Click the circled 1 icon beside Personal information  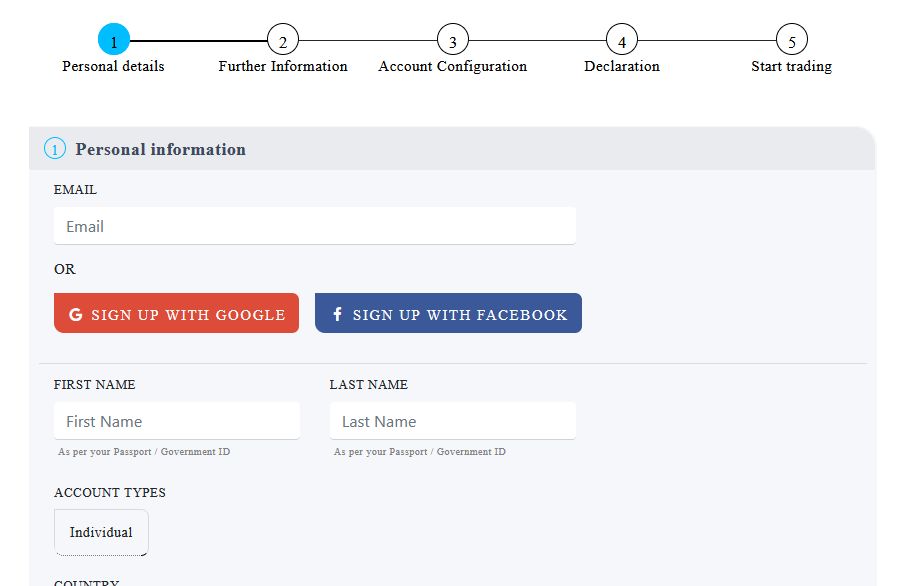[x=55, y=149]
